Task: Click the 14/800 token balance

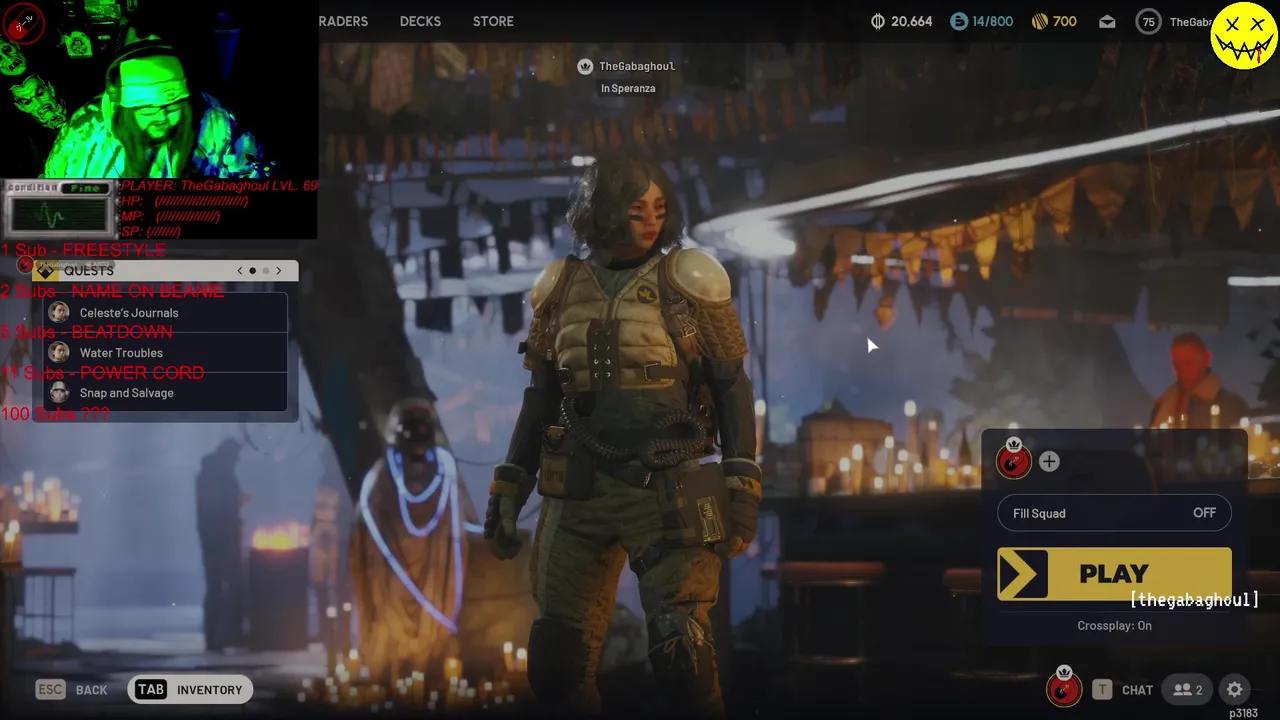Action: (x=992, y=21)
